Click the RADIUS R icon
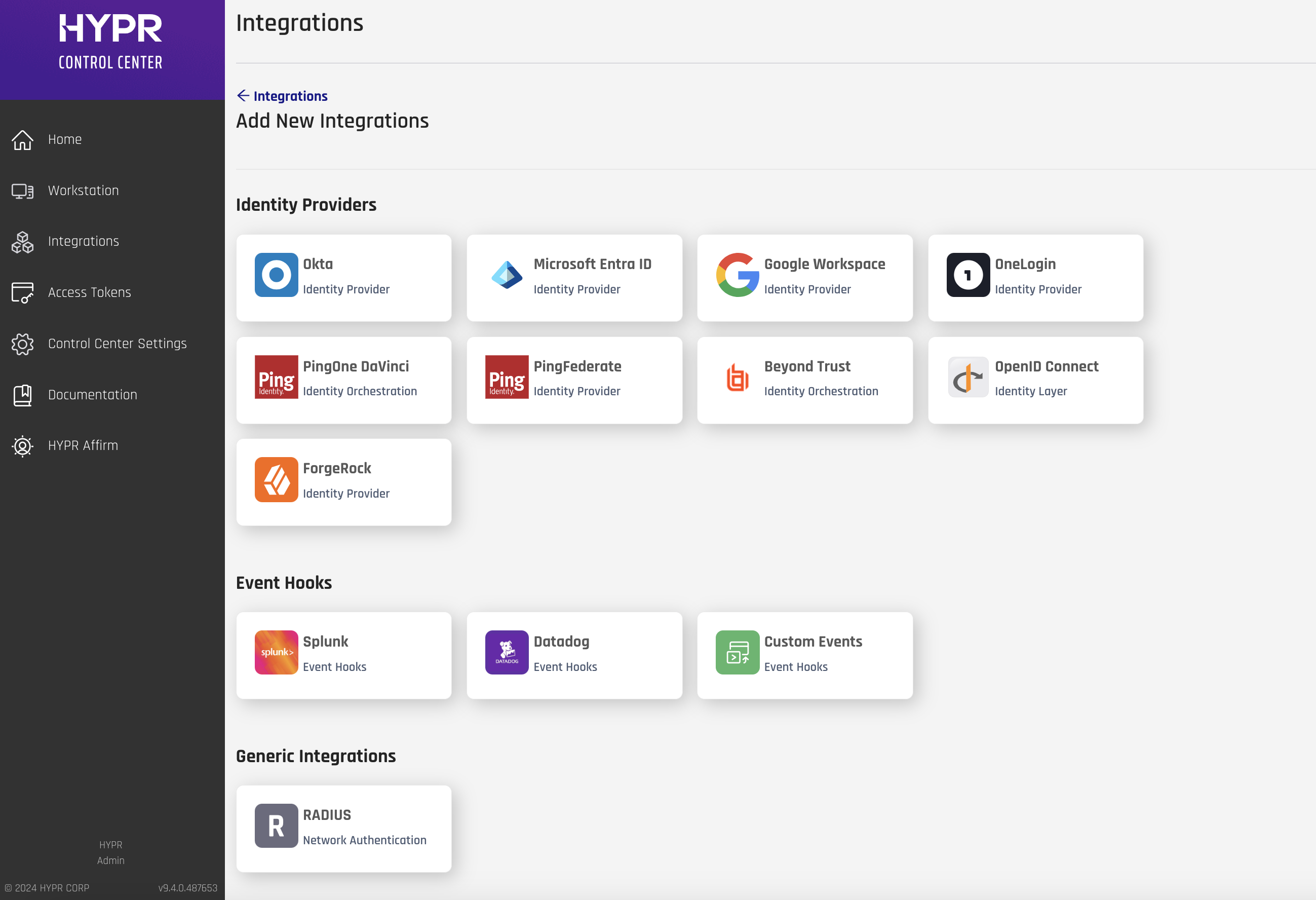Screen dimensions: 1316x900 point(277,826)
